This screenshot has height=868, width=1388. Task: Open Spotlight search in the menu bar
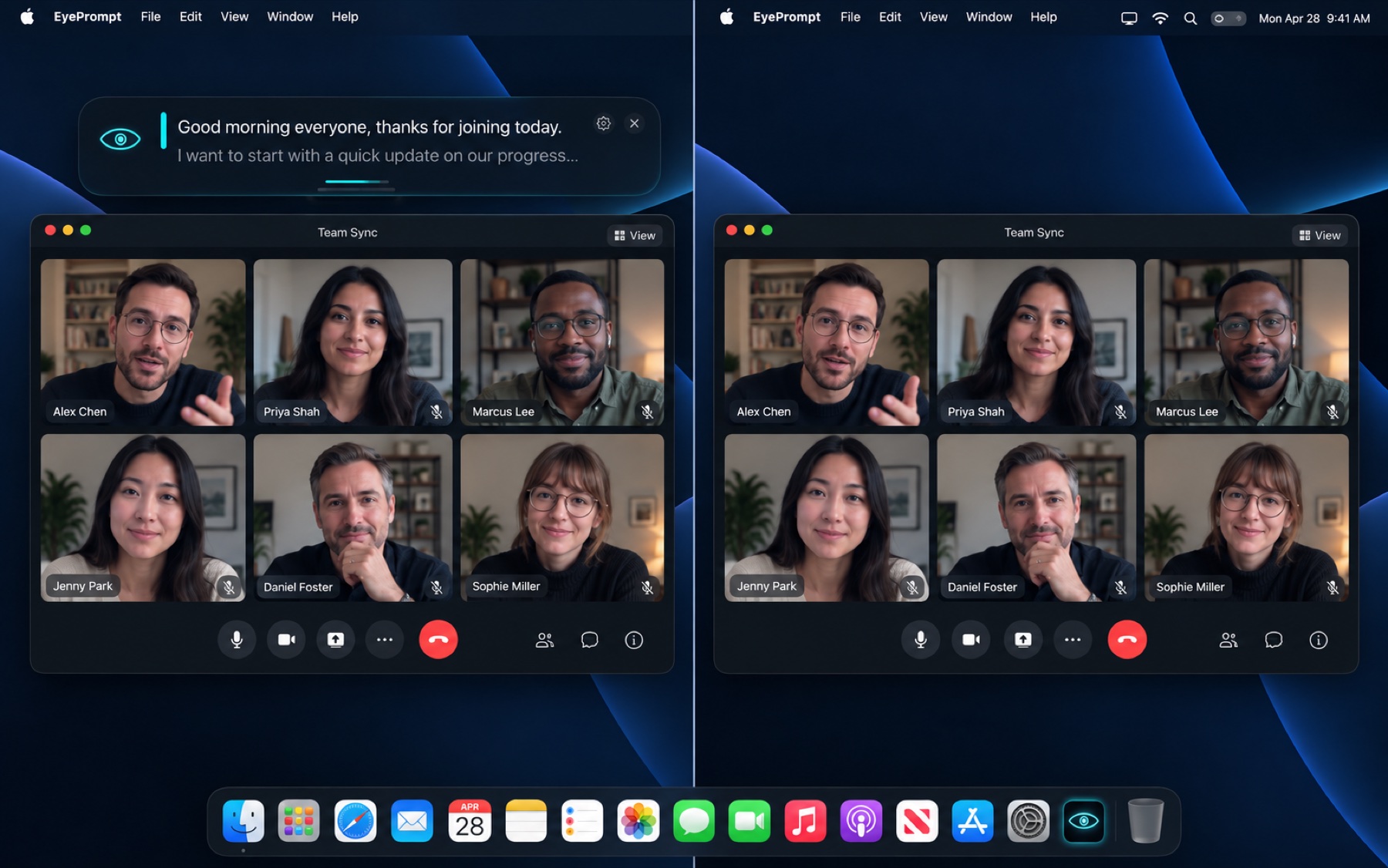tap(1190, 19)
